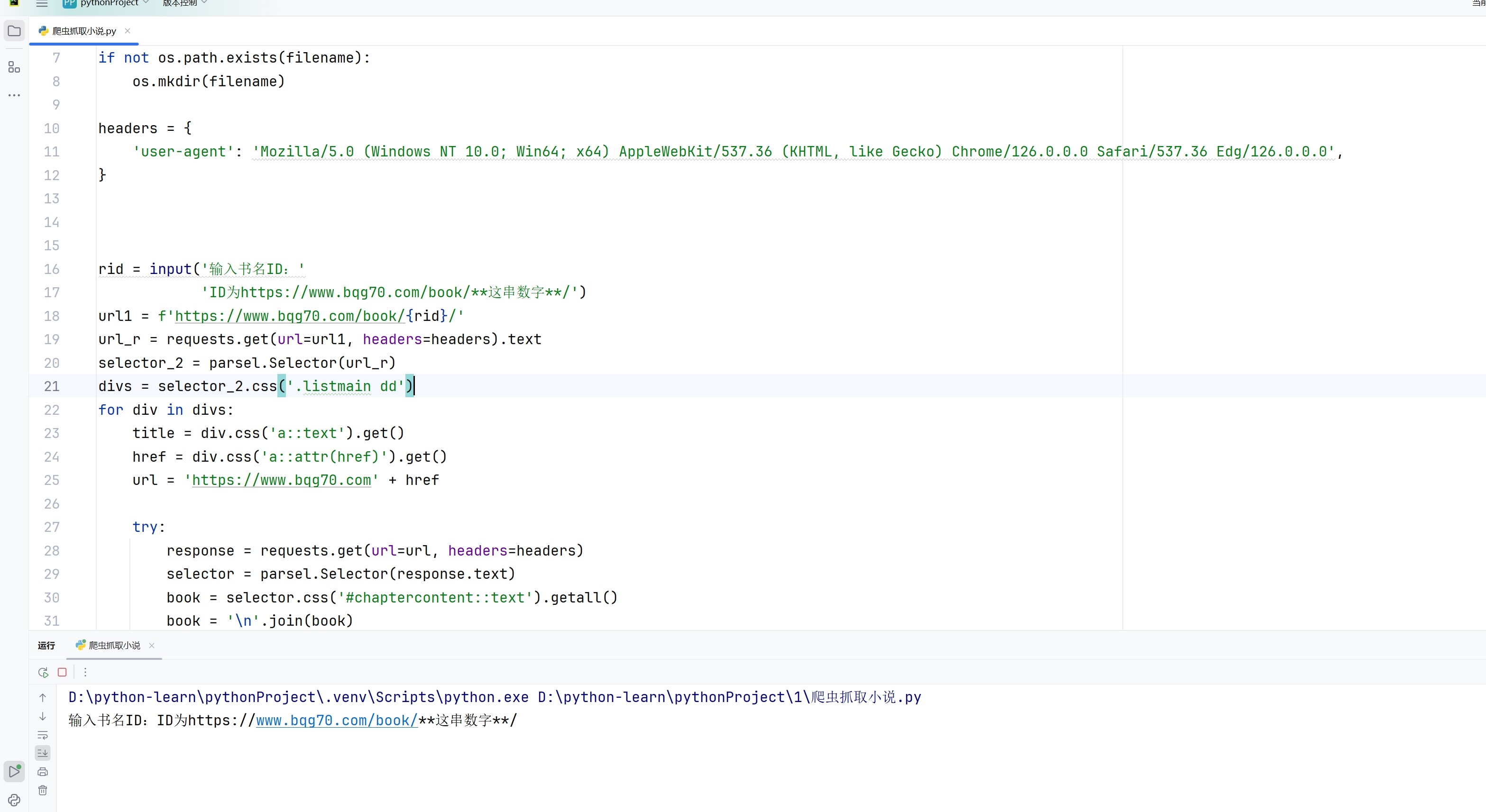Viewport: 1486px width, 812px height.
Task: Close the 爬虫抓取小说 run tab
Action: click(x=152, y=646)
